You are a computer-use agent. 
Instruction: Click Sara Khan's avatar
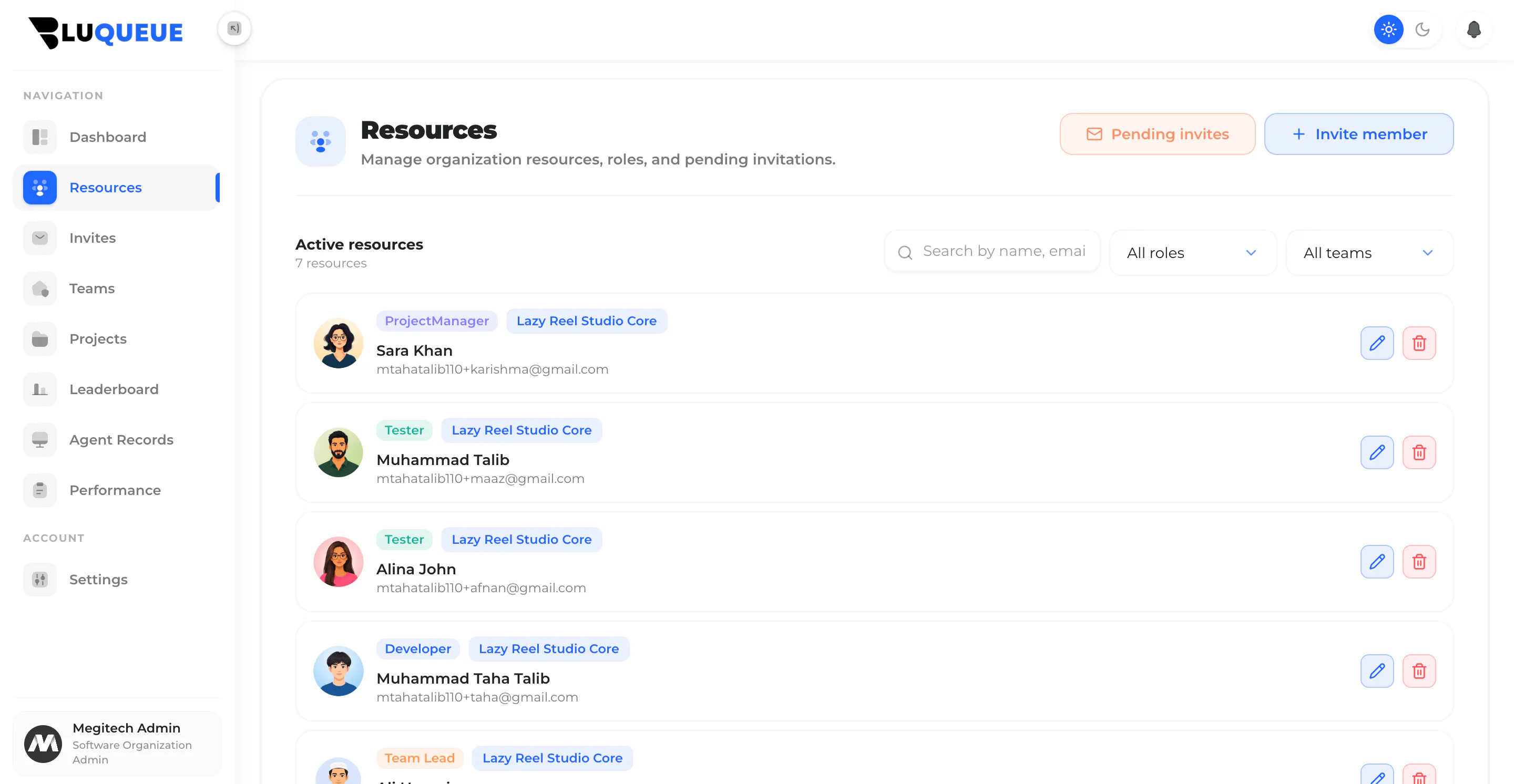(338, 343)
